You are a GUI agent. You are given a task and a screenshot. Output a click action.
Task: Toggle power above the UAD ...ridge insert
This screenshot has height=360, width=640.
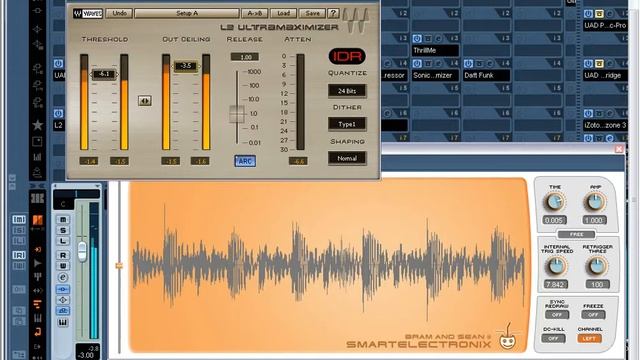[x=588, y=64]
